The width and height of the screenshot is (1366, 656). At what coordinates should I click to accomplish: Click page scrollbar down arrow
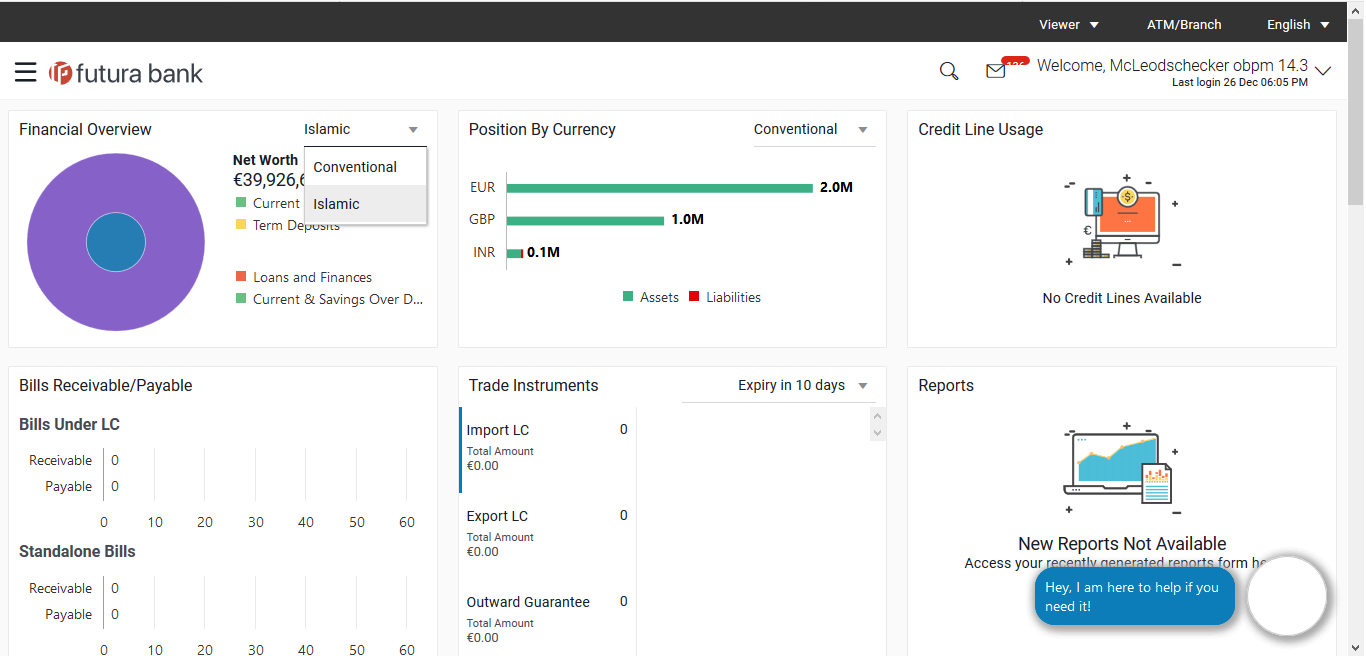tap(1356, 647)
